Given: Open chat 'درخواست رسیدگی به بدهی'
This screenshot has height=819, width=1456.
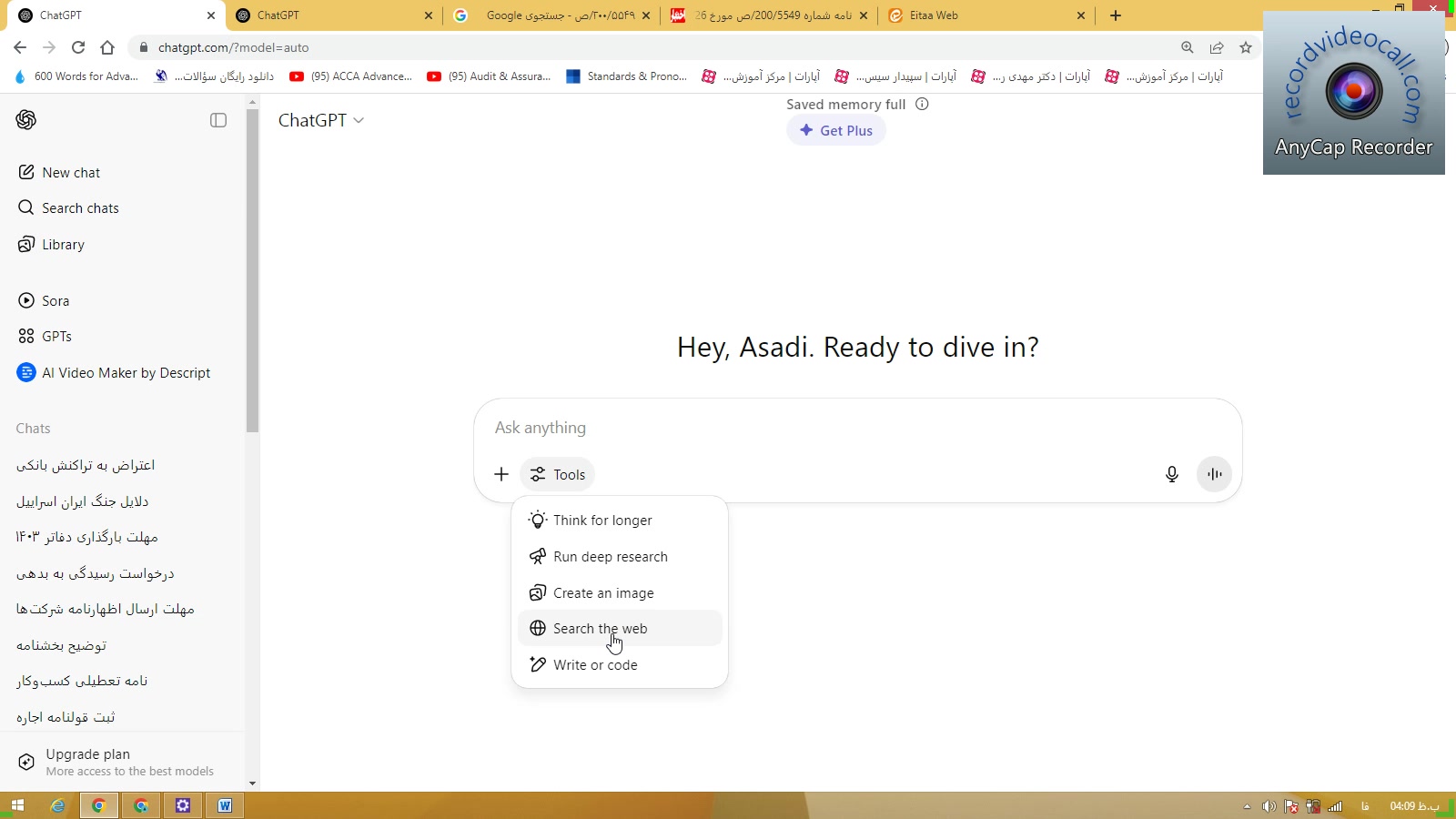Looking at the screenshot, I should [95, 573].
